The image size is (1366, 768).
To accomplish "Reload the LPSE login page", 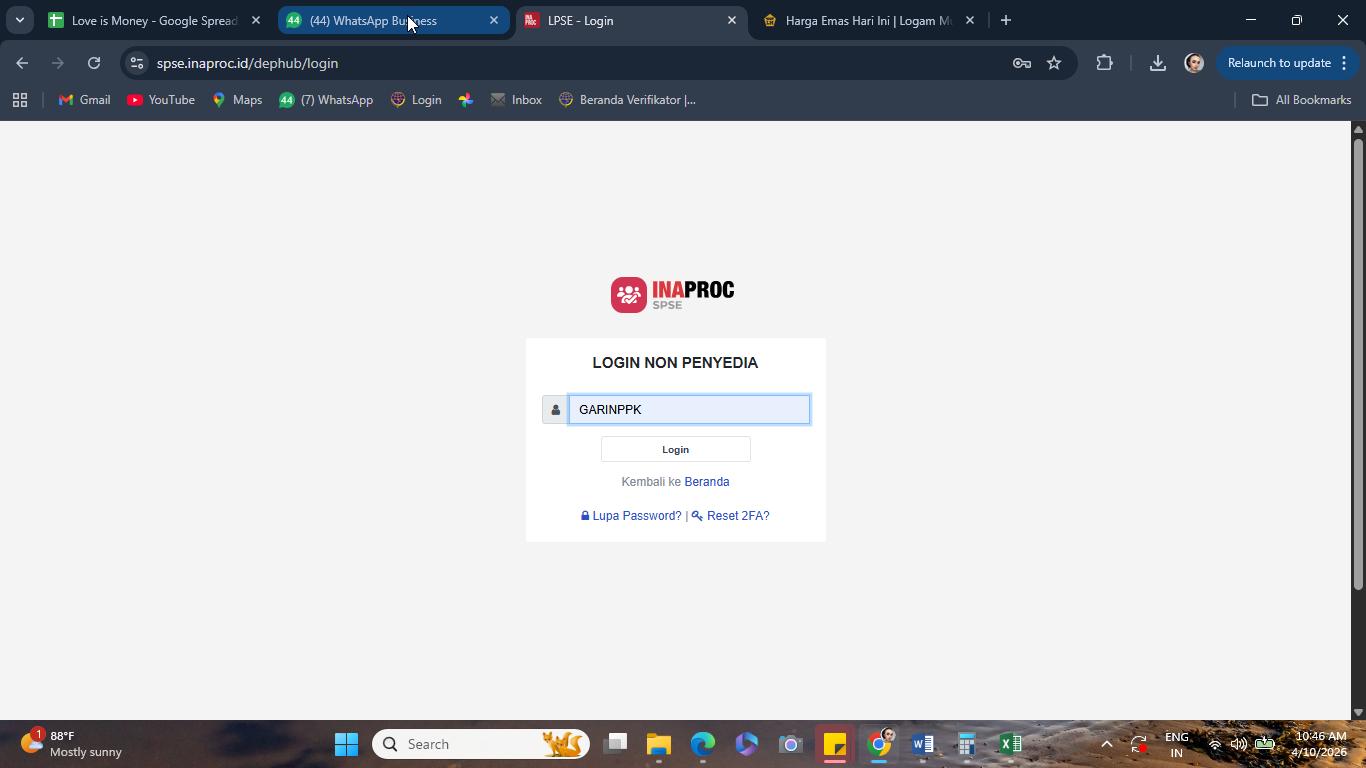I will (94, 63).
